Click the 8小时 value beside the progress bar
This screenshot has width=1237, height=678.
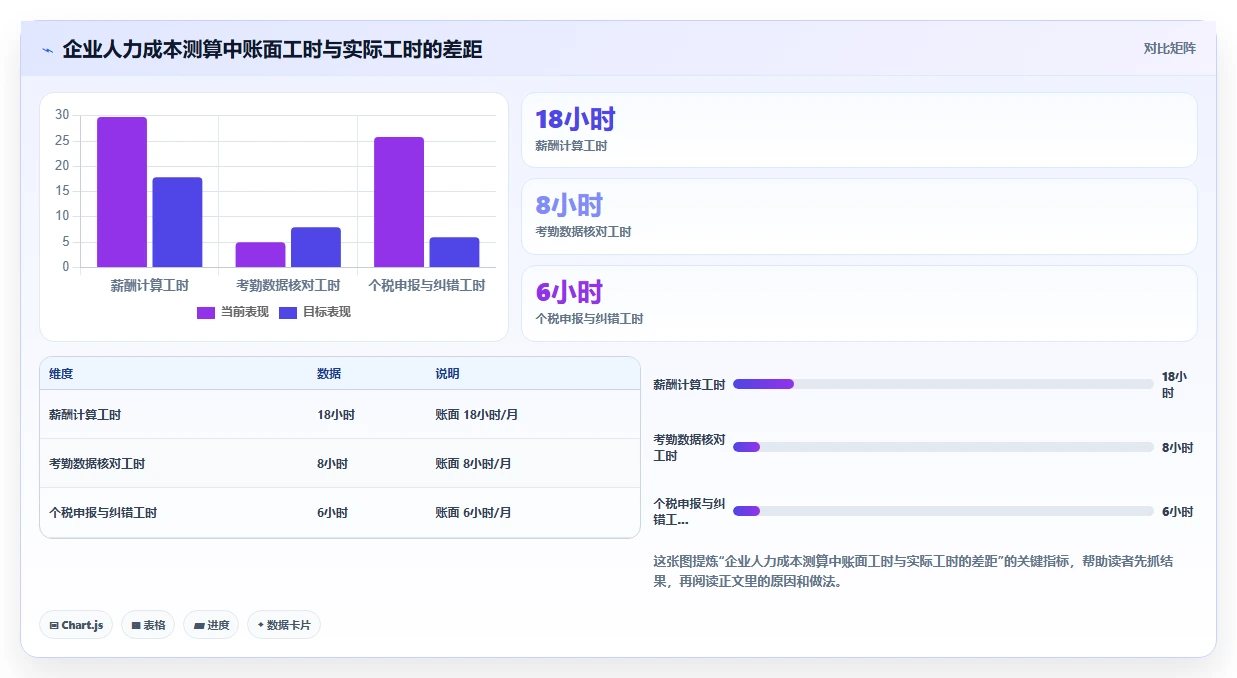click(x=1177, y=448)
